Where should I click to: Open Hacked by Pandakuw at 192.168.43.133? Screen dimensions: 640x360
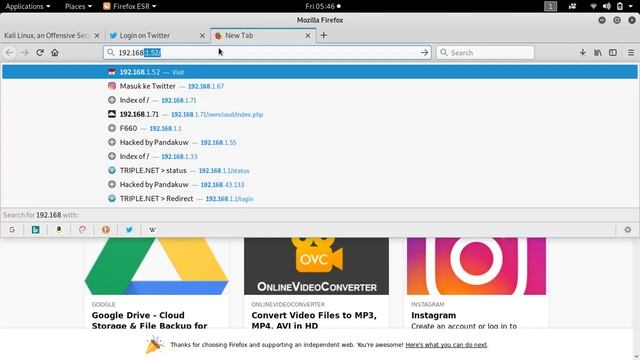point(320,184)
